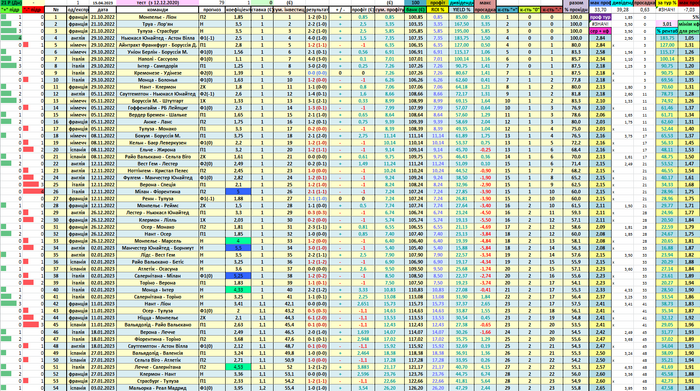Image resolution: width=700 pixels, height=391 pixels.
Task: Click 'Лестер - Ньюкасл Юнайтед' cell
Action: [x=158, y=213]
